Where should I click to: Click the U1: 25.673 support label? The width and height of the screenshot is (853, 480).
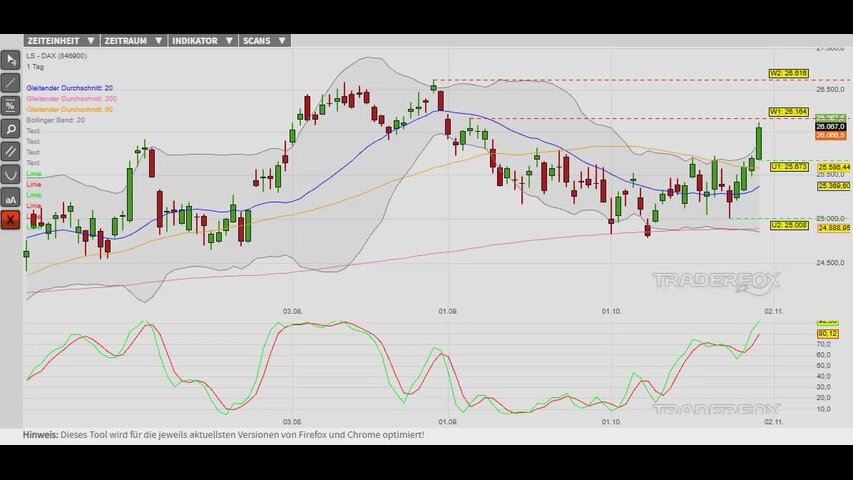789,167
